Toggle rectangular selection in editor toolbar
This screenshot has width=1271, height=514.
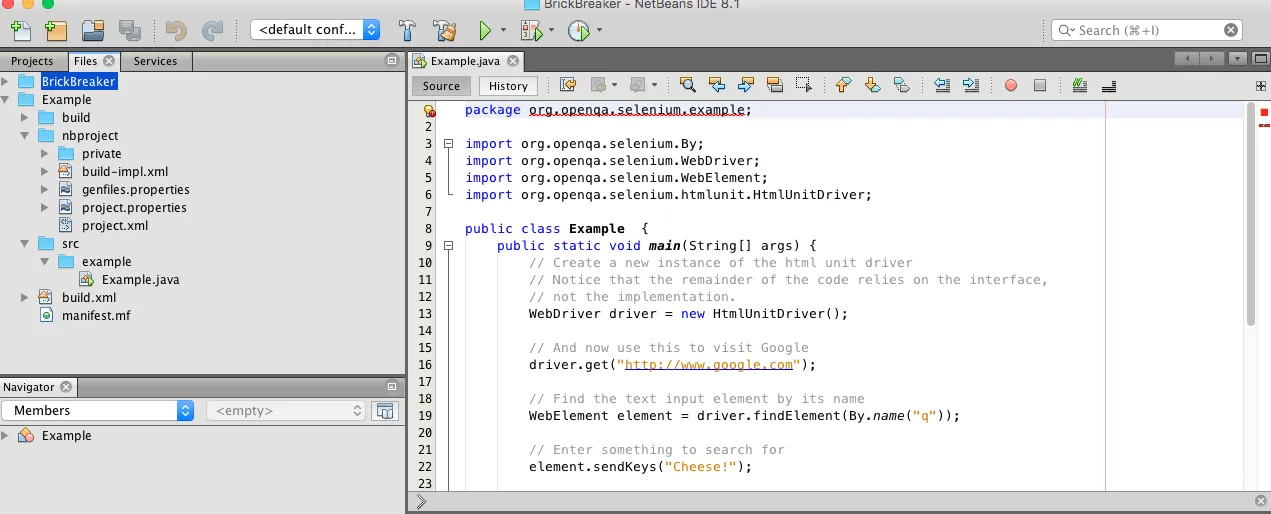[x=803, y=85]
